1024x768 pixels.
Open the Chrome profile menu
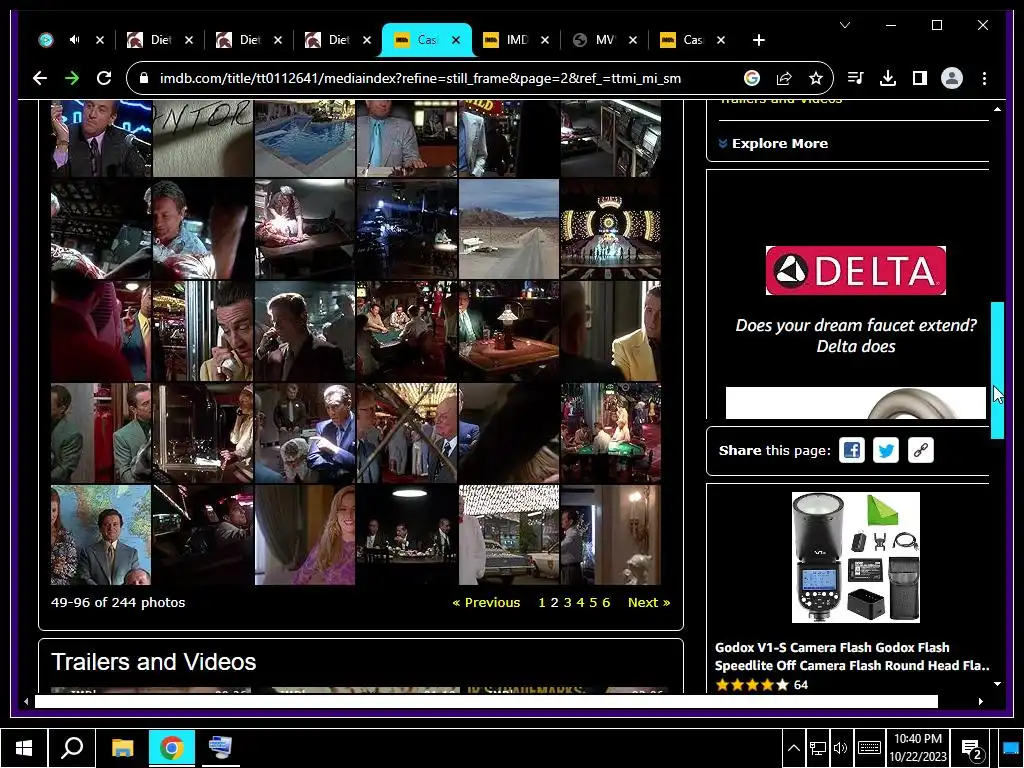[x=952, y=78]
